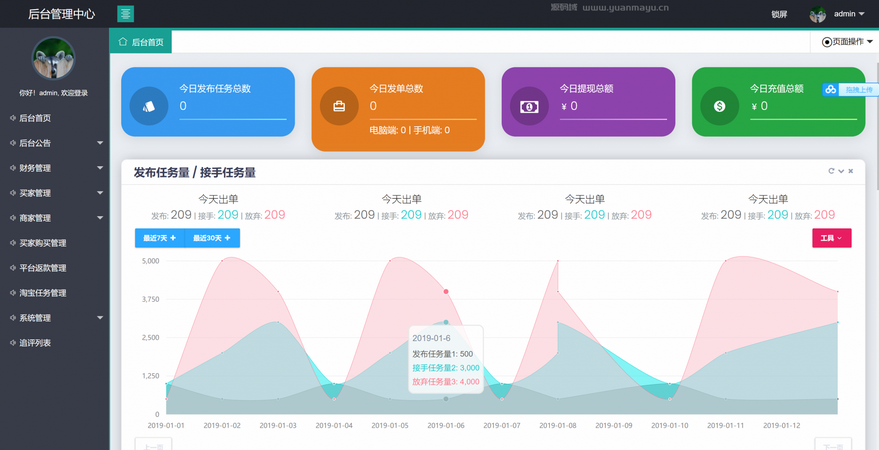Click the 今日发布任务总数 card icon
Image resolution: width=879 pixels, height=450 pixels.
149,106
